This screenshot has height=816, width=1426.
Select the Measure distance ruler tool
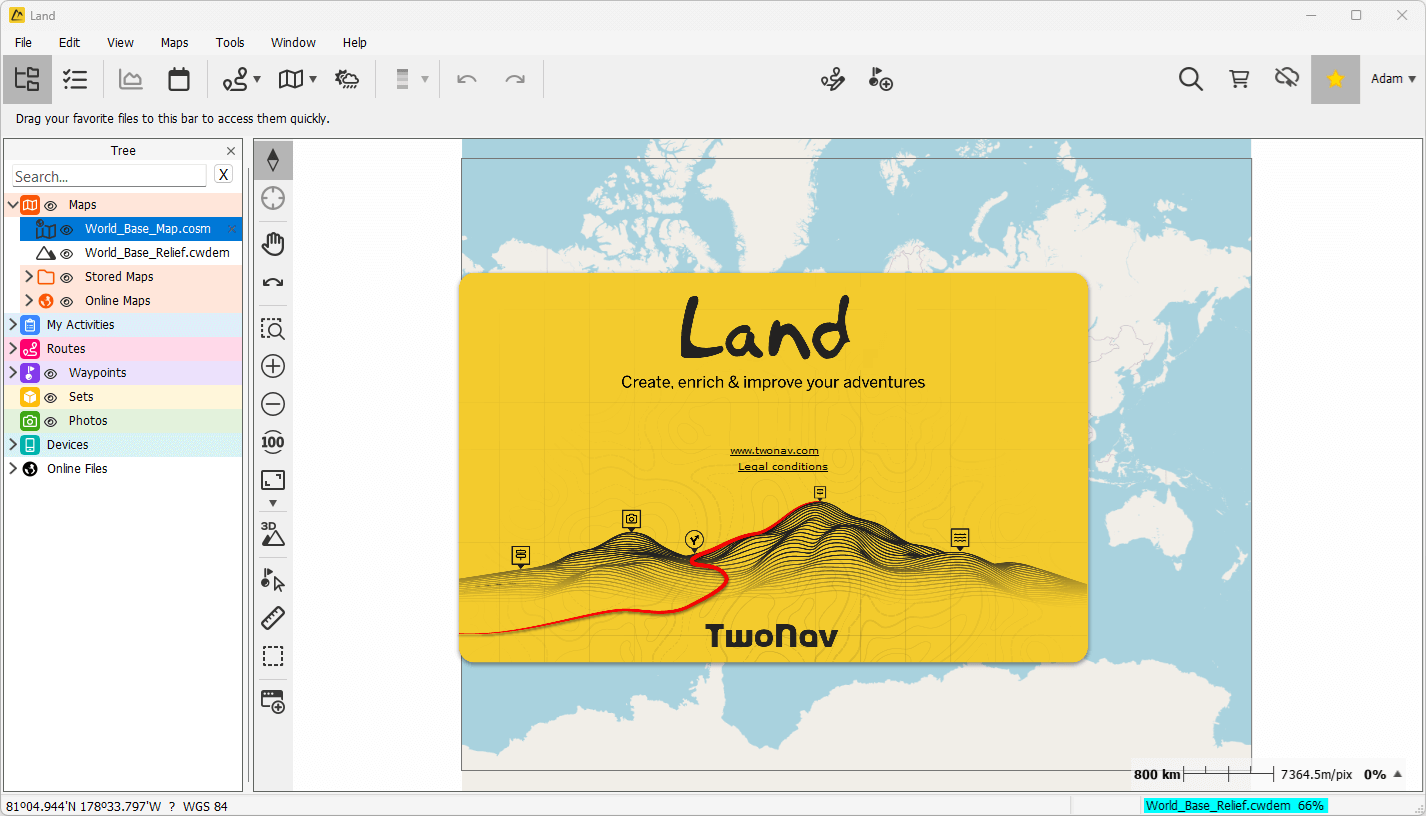click(272, 617)
